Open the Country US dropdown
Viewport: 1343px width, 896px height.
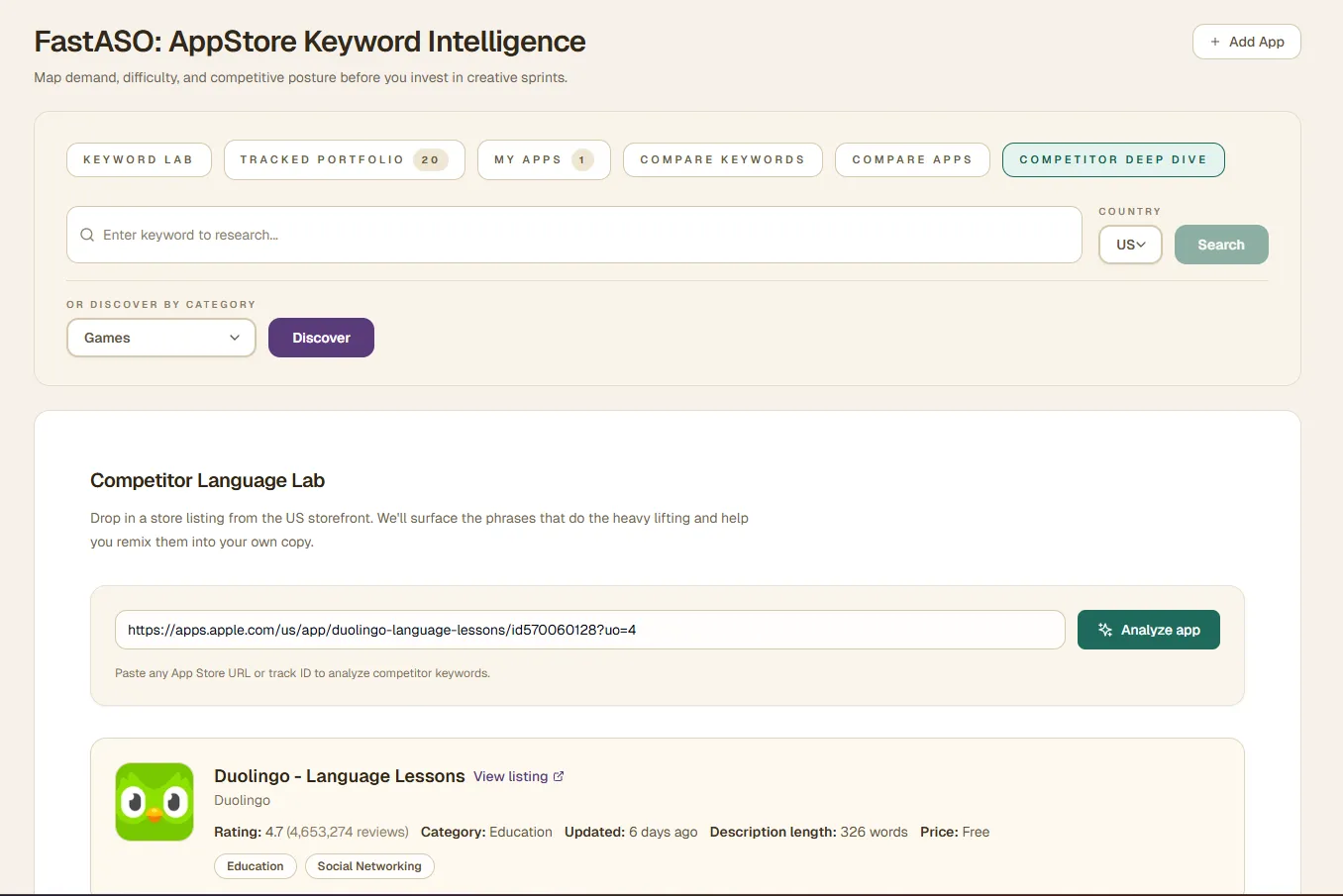point(1130,245)
